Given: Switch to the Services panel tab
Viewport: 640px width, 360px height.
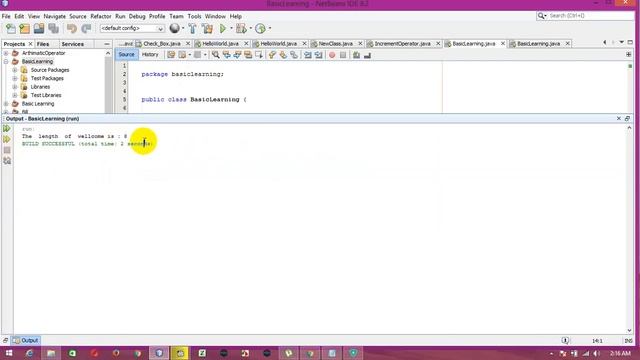Looking at the screenshot, I should pyautogui.click(x=73, y=44).
